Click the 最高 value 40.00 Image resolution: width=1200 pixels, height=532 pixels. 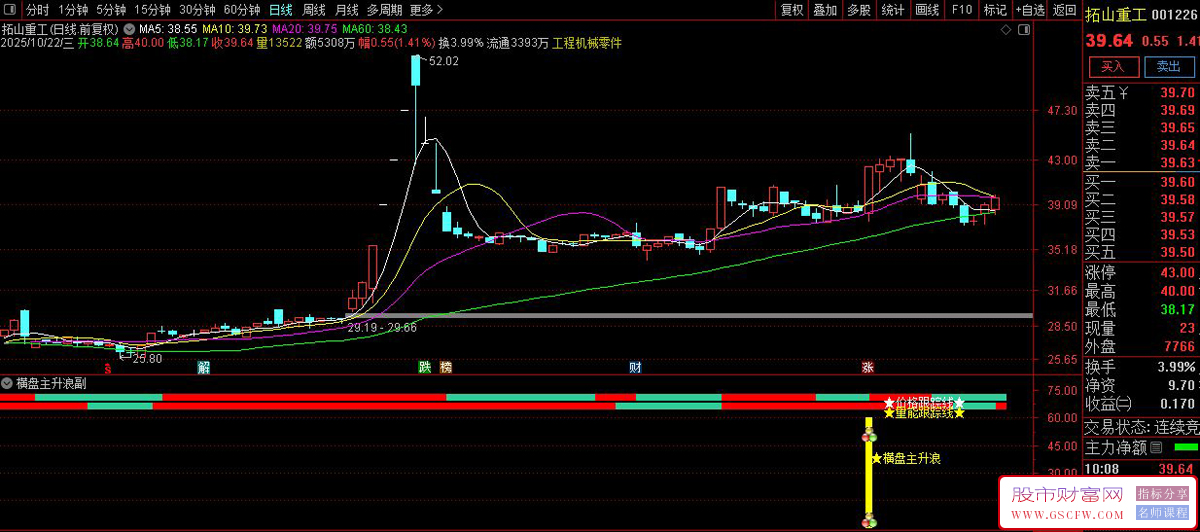coord(1177,291)
